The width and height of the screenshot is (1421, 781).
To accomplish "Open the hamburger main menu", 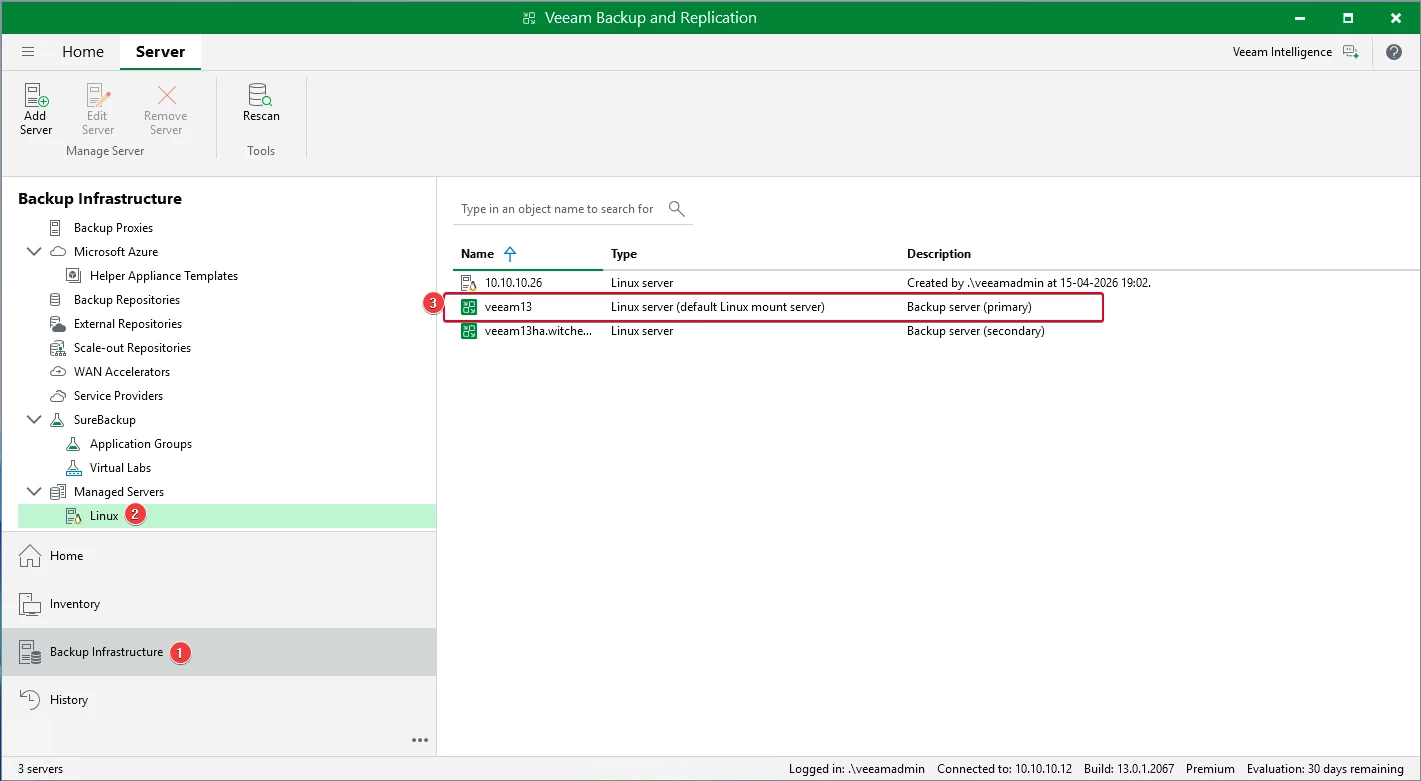I will 28,52.
